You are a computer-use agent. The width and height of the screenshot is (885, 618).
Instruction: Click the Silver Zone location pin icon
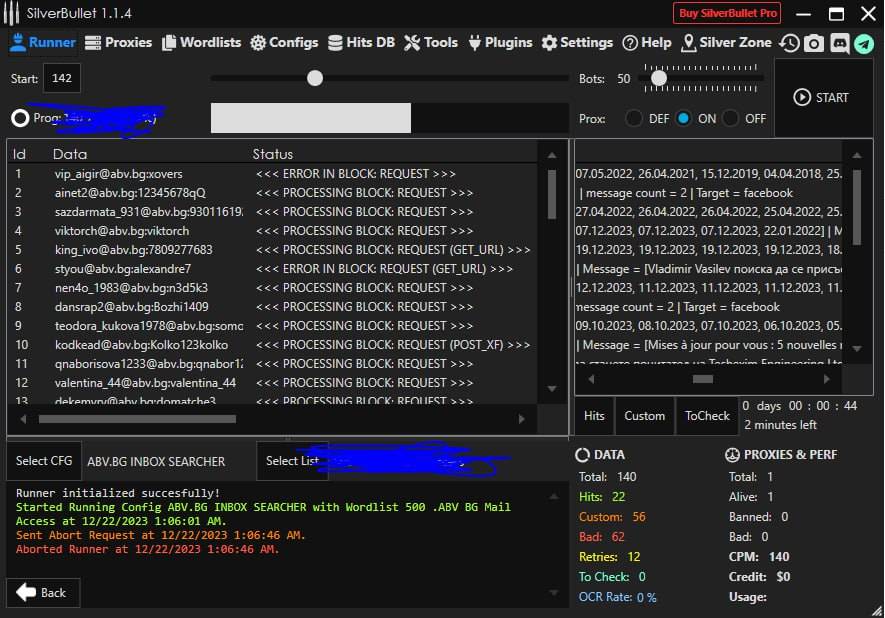(x=688, y=43)
